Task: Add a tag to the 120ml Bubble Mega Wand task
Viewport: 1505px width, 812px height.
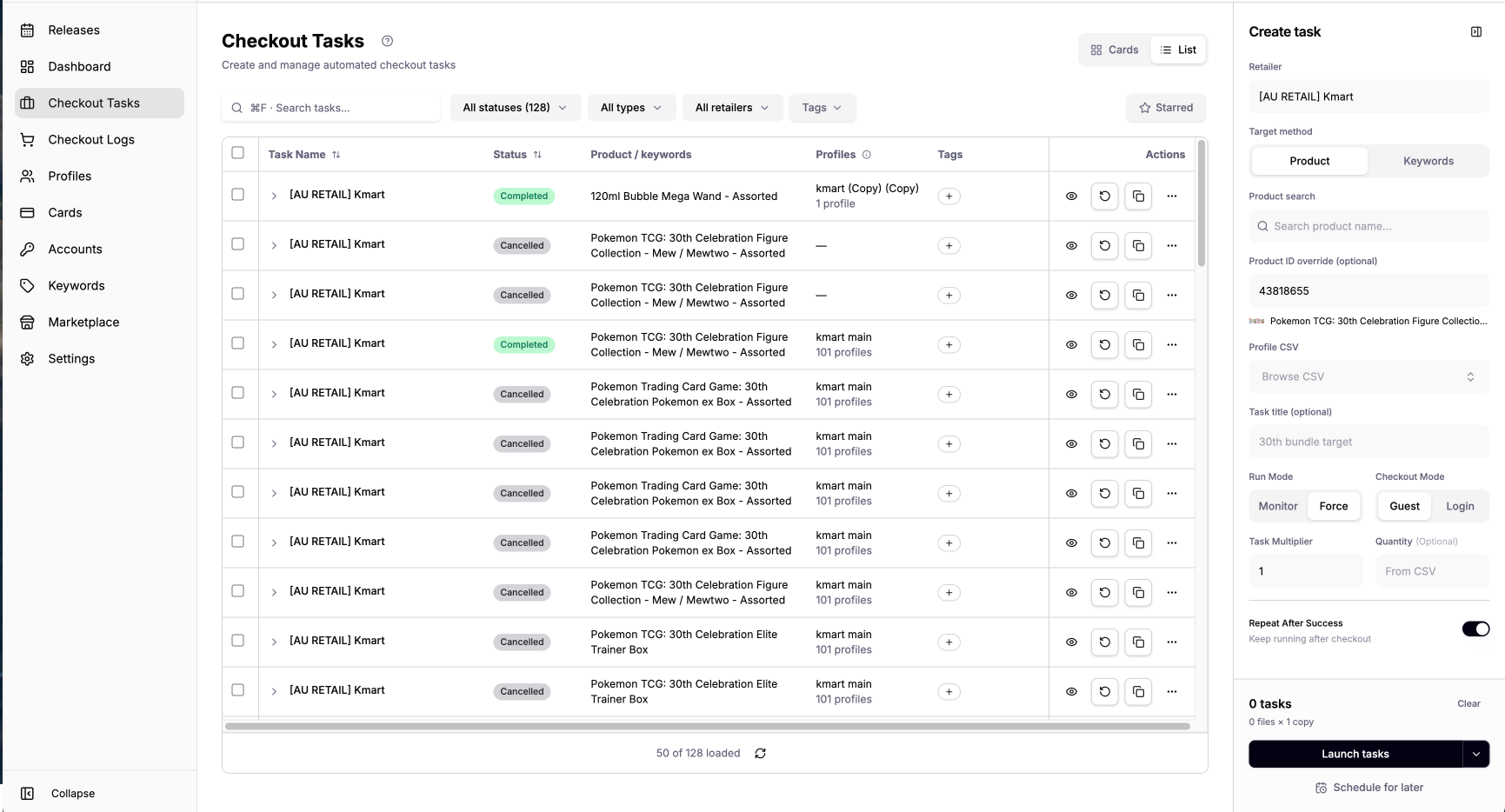Action: tap(949, 196)
